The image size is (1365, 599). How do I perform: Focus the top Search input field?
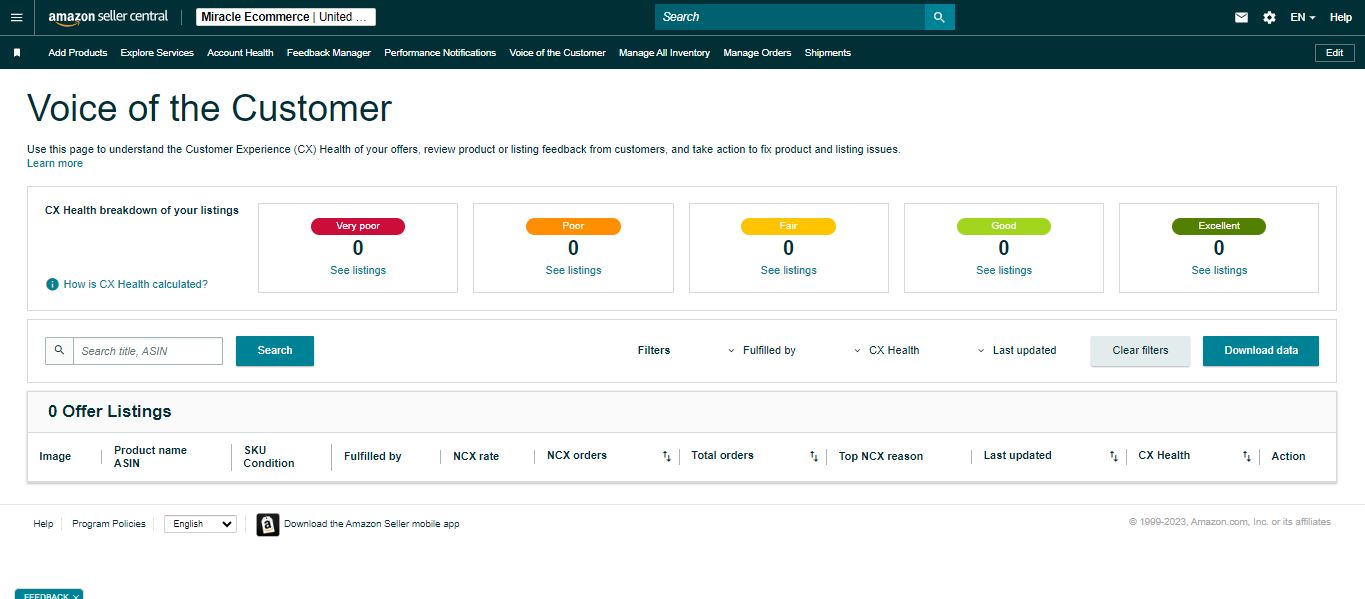[x=790, y=17]
